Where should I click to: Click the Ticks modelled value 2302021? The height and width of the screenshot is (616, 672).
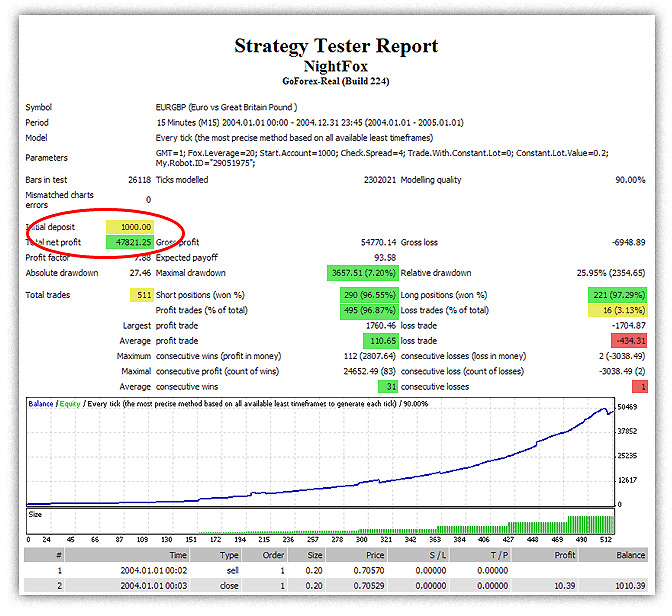tap(380, 180)
